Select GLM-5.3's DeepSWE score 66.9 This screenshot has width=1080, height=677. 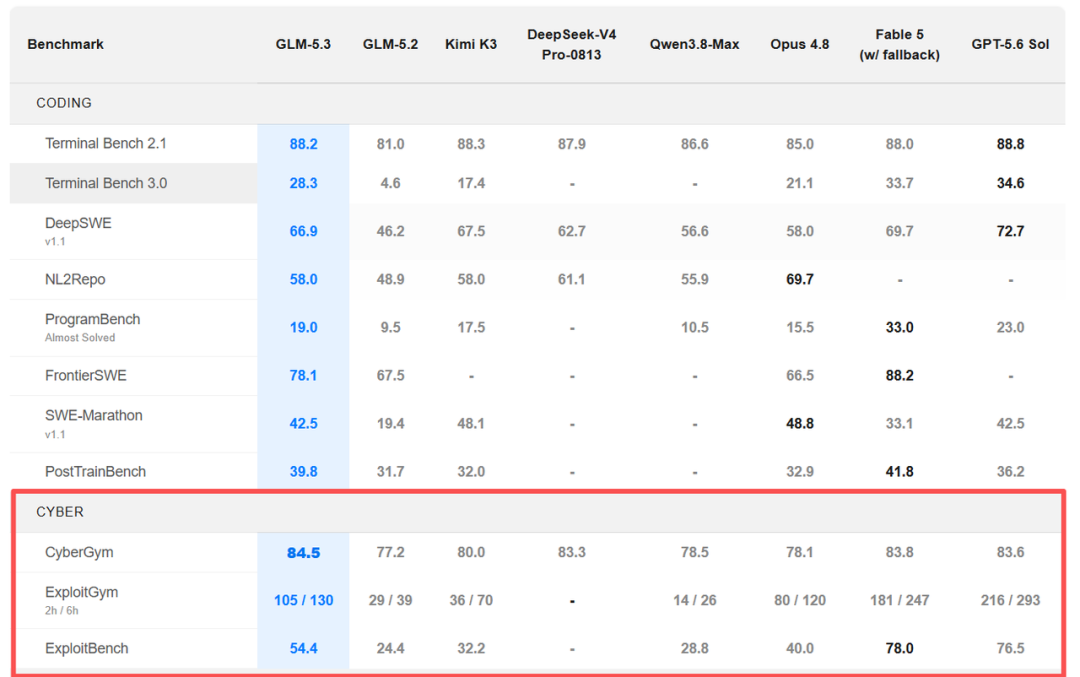[303, 231]
